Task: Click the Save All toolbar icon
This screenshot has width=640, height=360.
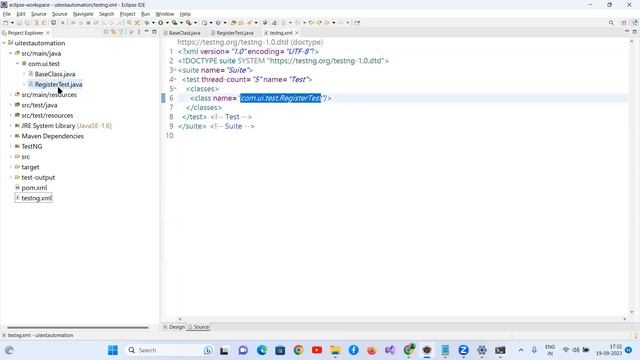Action: pos(27,23)
